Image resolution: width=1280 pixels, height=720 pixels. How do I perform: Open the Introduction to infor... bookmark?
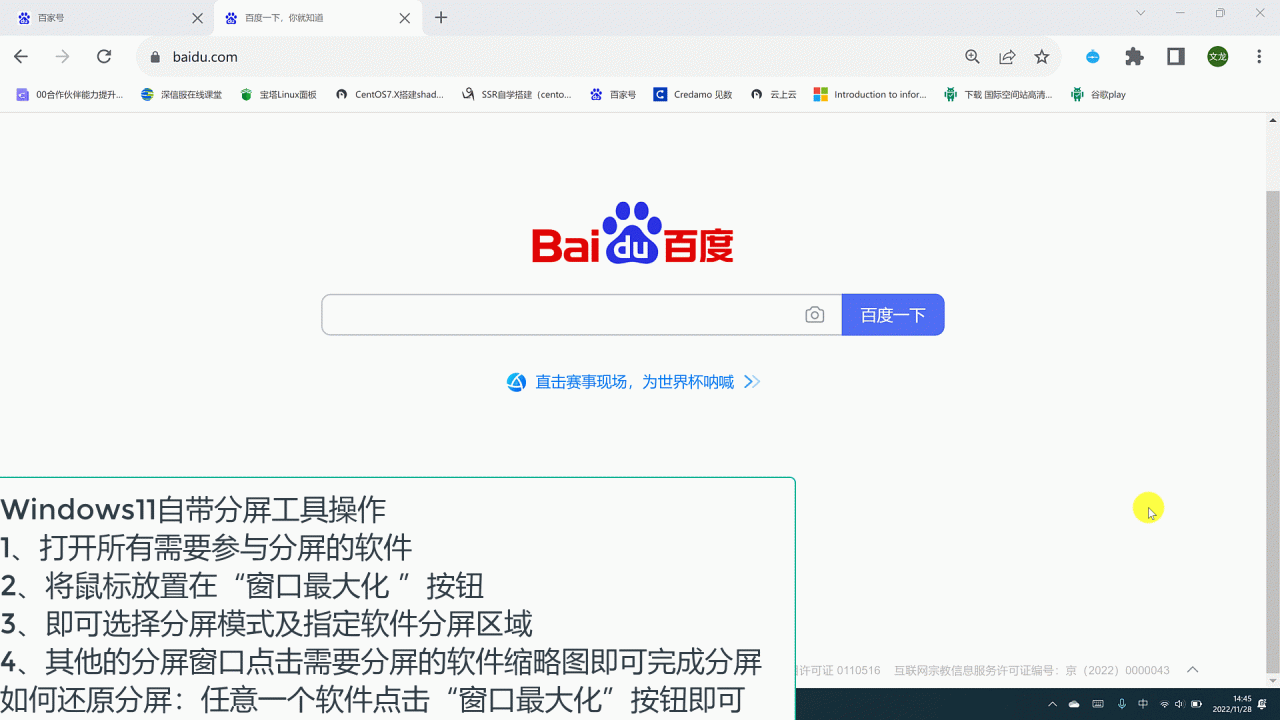870,95
